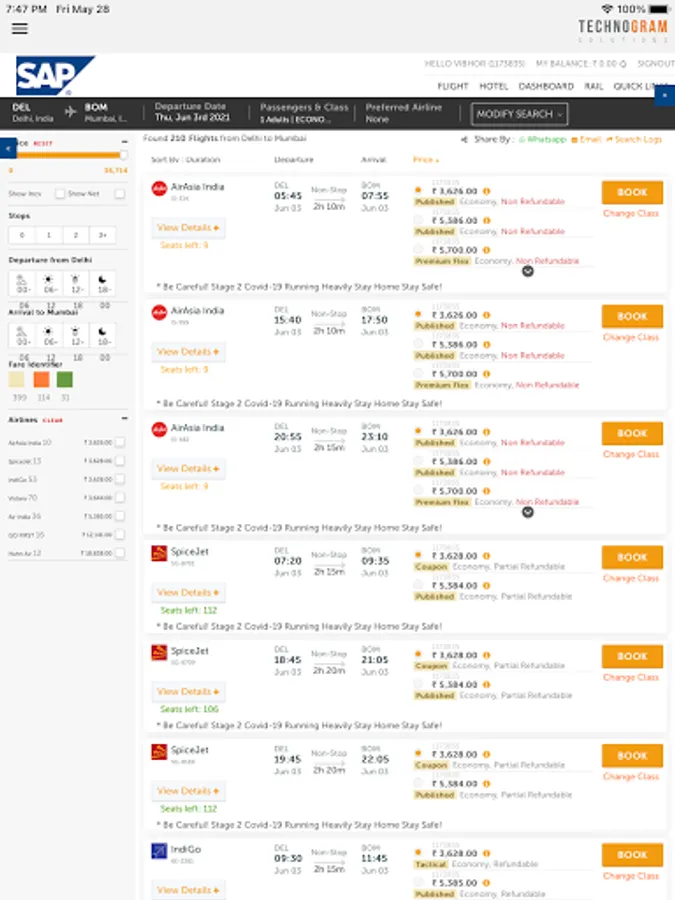The width and height of the screenshot is (675, 900).
Task: Select the afternoon arrival to Mumbai filter
Action: 76,335
